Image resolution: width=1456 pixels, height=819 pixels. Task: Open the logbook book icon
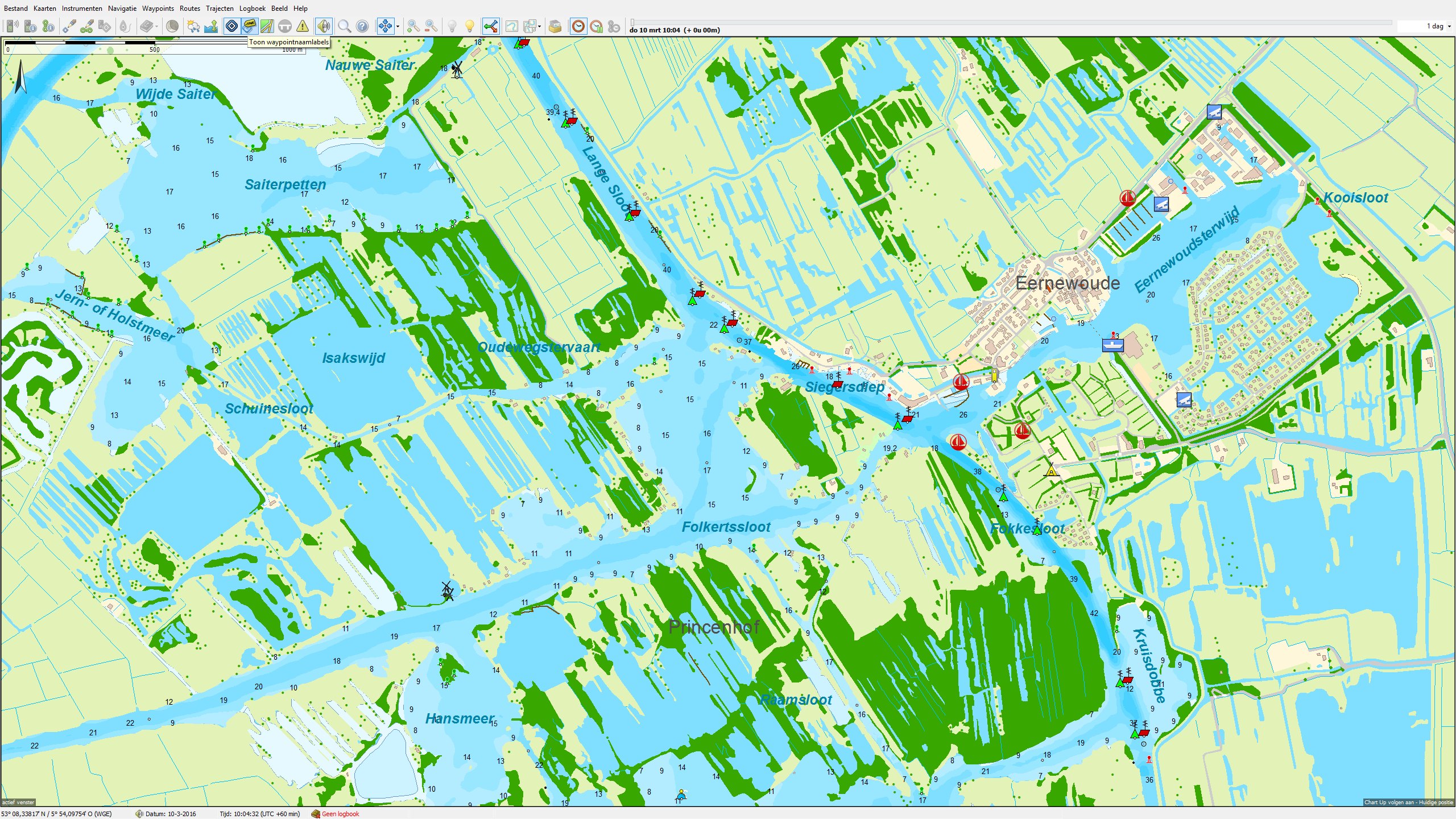pyautogui.click(x=147, y=26)
